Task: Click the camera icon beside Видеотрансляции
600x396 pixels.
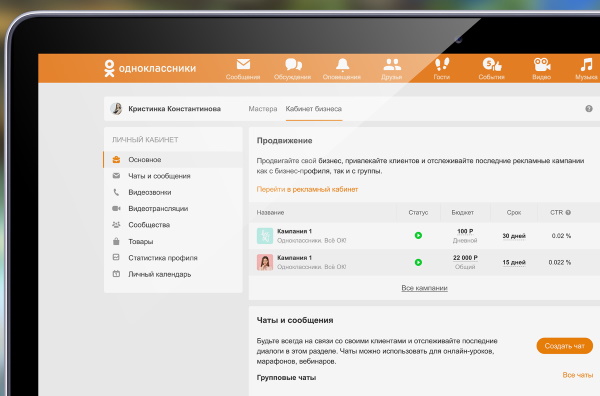Action: pos(116,209)
